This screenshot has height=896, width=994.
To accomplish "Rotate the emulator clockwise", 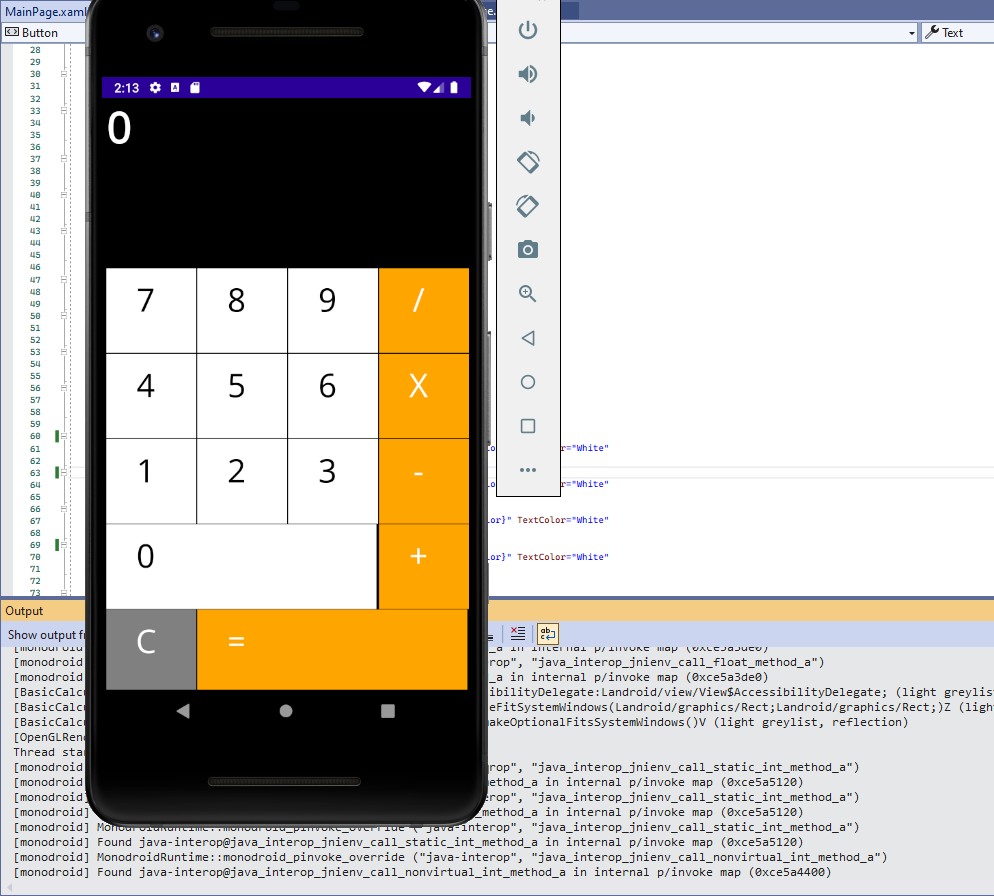I will (528, 205).
